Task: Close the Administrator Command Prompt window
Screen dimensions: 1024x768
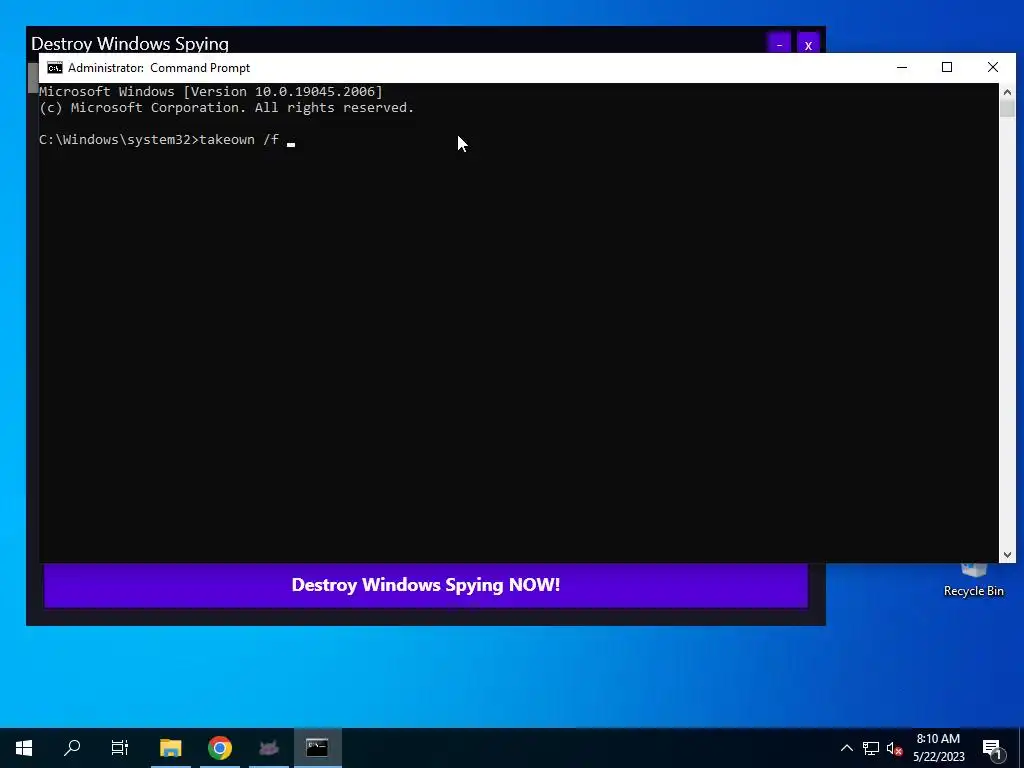Action: [993, 67]
